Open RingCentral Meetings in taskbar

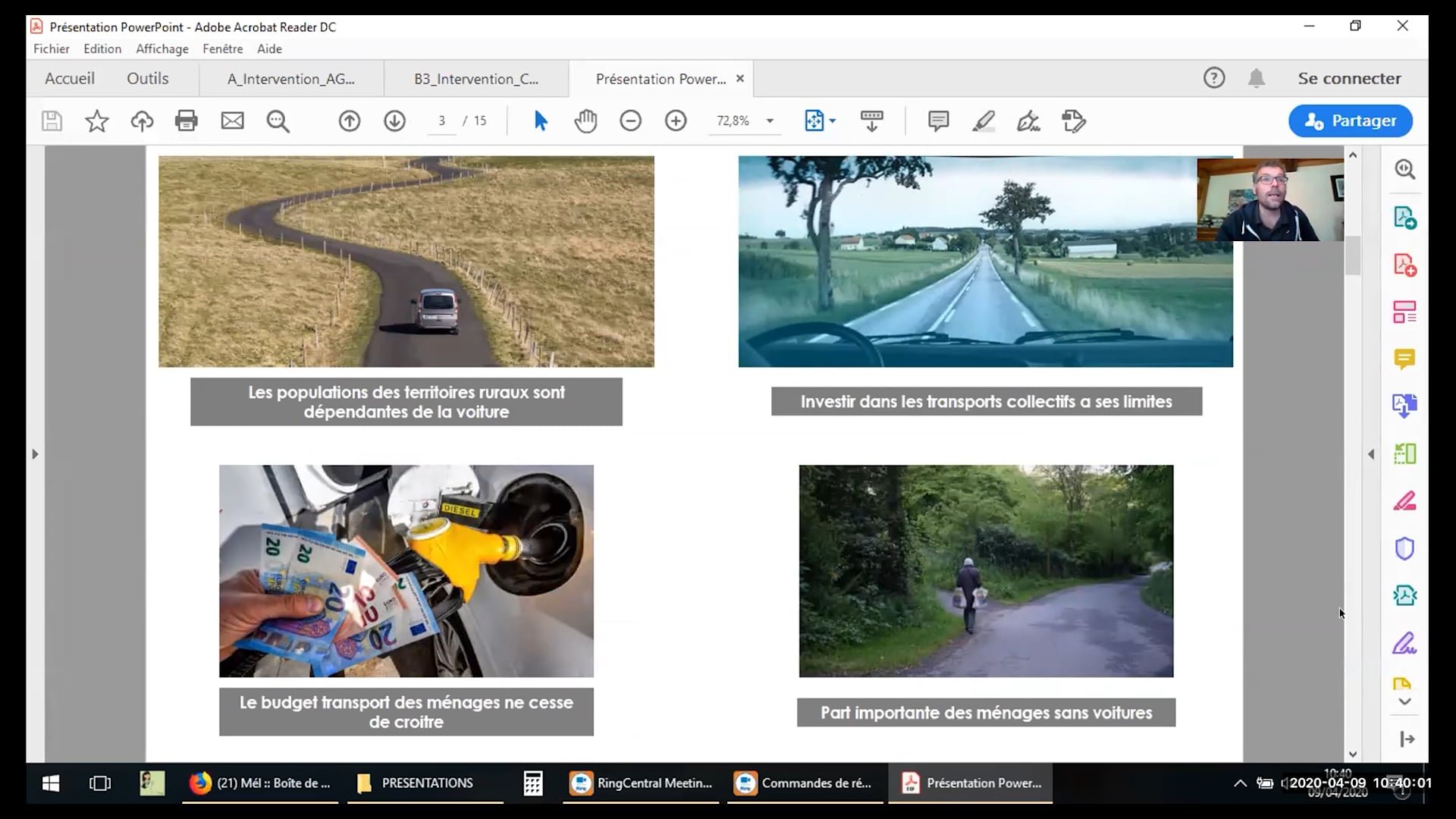642,783
